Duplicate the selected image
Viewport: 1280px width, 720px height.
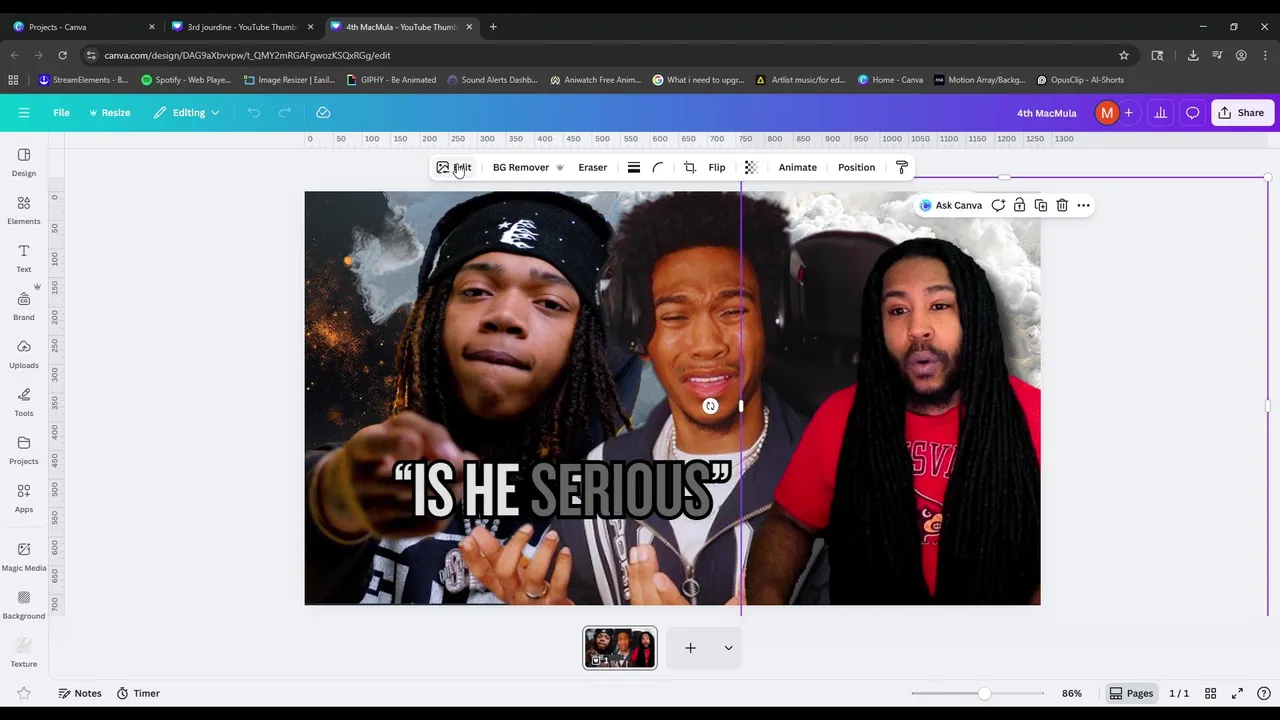click(x=1041, y=205)
